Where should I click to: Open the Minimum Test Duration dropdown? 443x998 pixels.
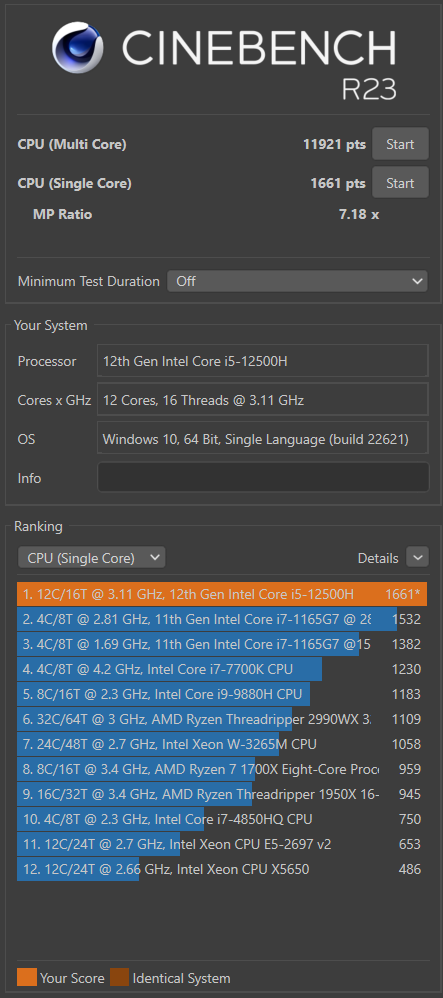point(297,281)
